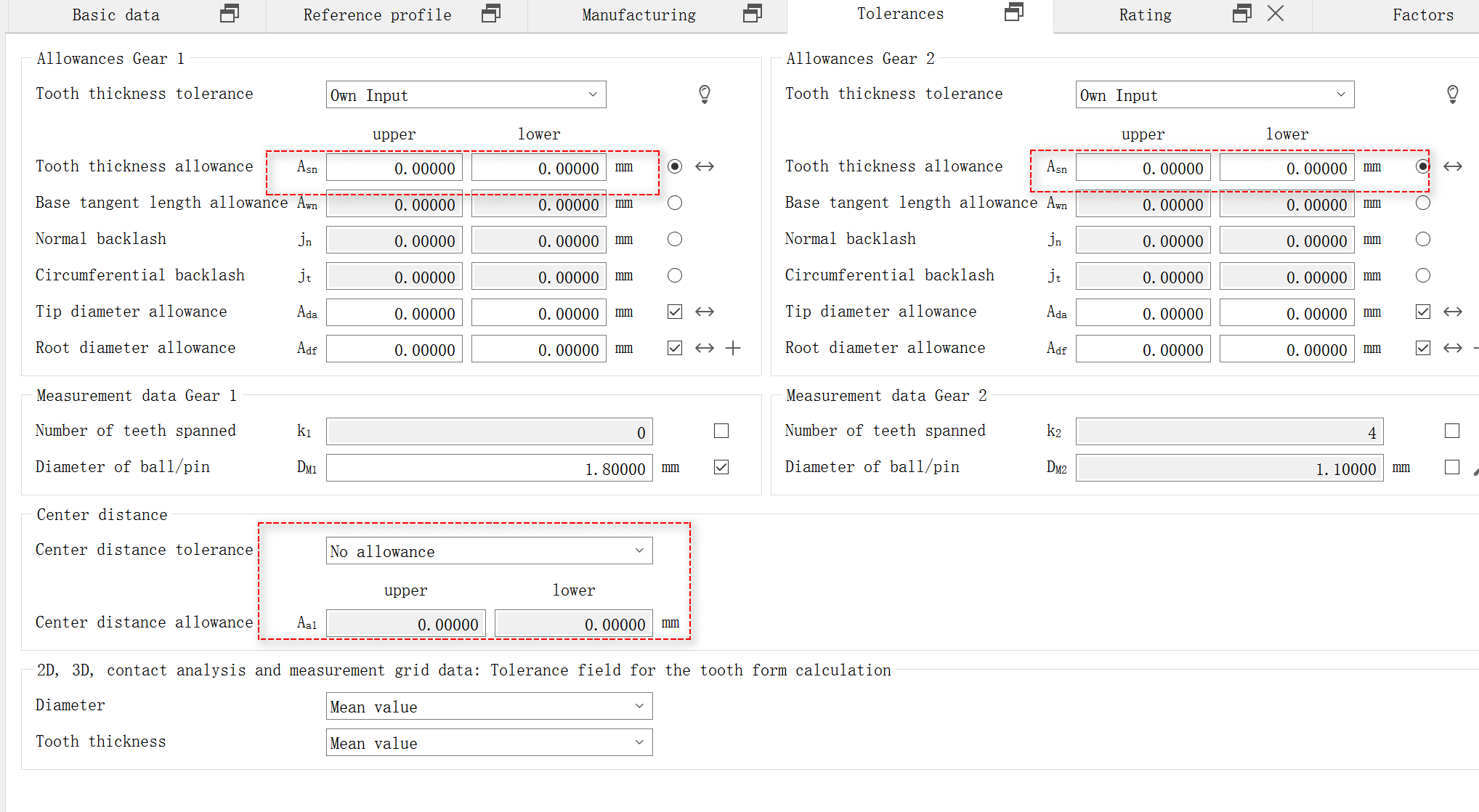This screenshot has height=812, width=1479.
Task: Open Tooth thickness Mean value dropdown
Action: [x=489, y=743]
